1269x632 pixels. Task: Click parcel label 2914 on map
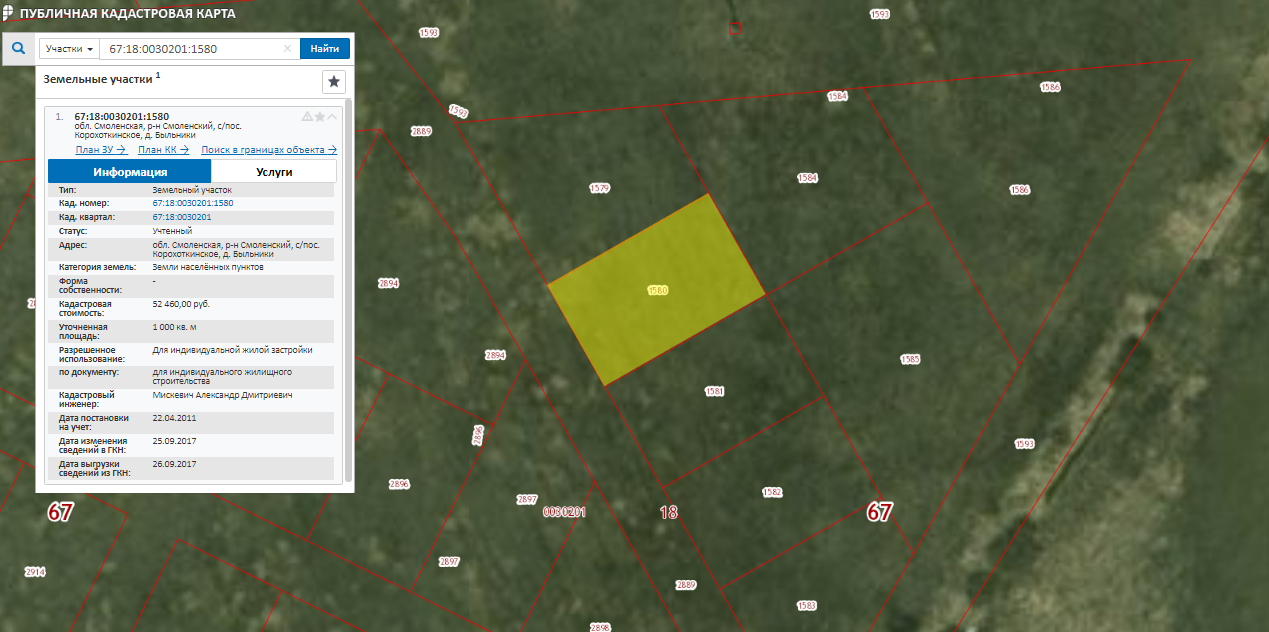[35, 572]
